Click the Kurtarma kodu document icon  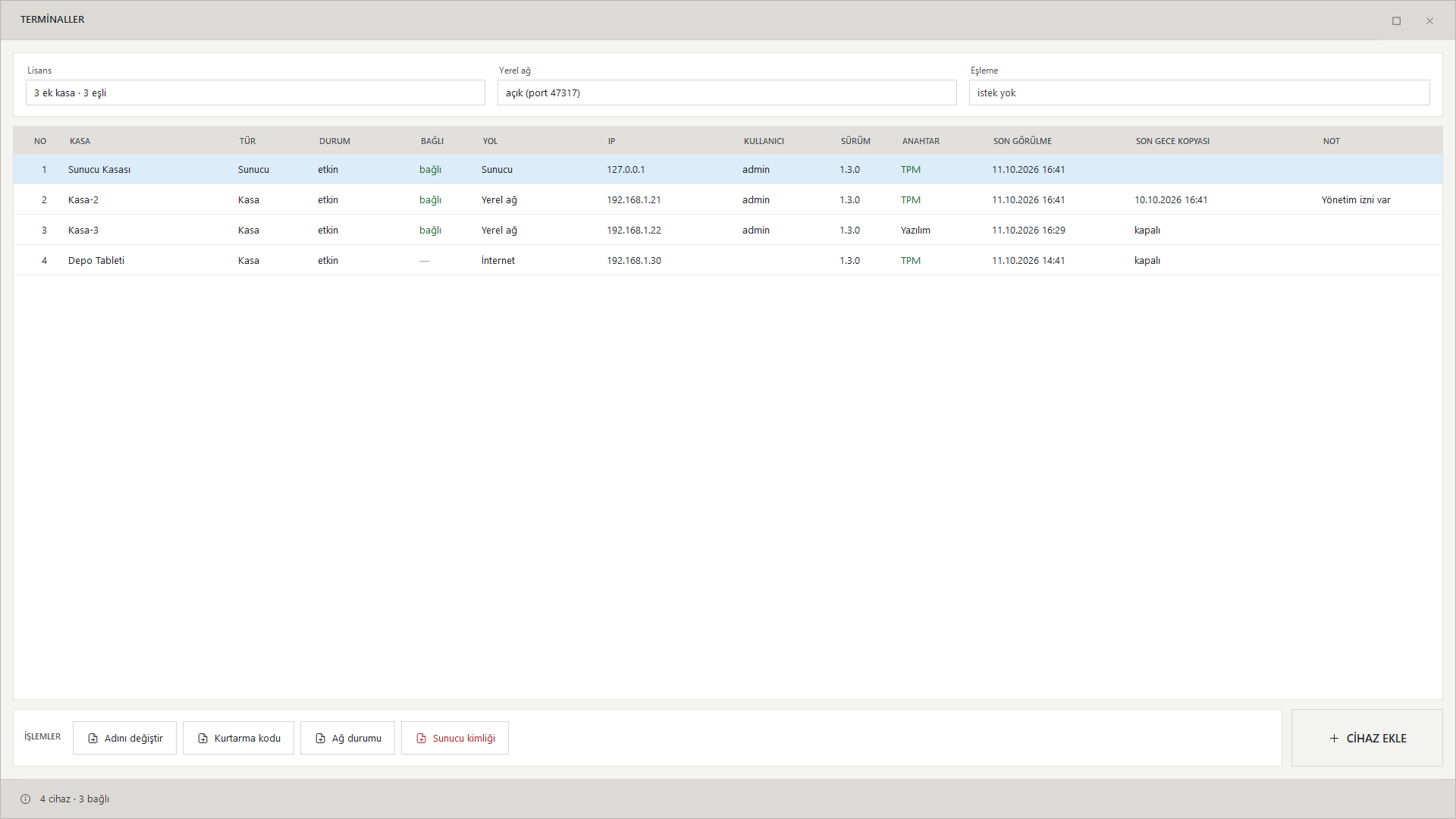point(202,739)
